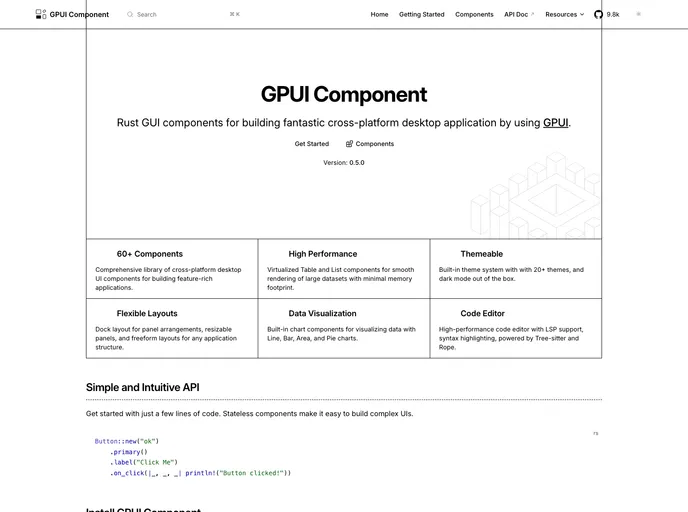Expand the Resources dropdown menu
The width and height of the screenshot is (688, 512).
pos(561,14)
